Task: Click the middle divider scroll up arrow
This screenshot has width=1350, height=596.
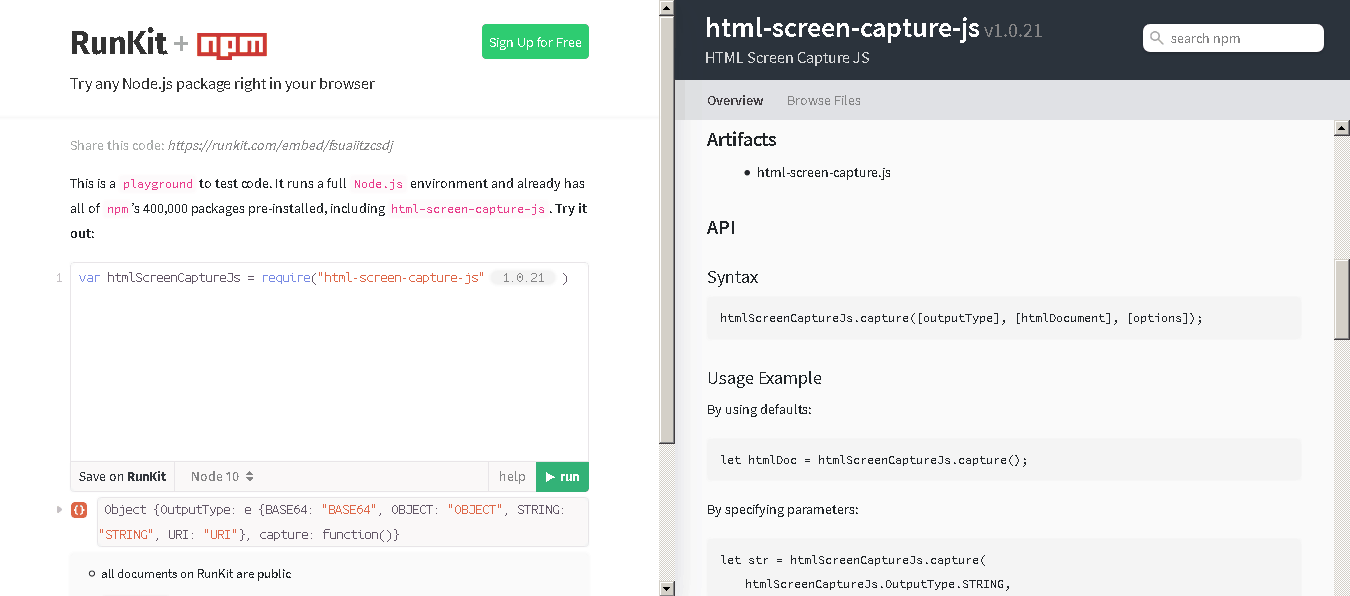Action: point(667,7)
